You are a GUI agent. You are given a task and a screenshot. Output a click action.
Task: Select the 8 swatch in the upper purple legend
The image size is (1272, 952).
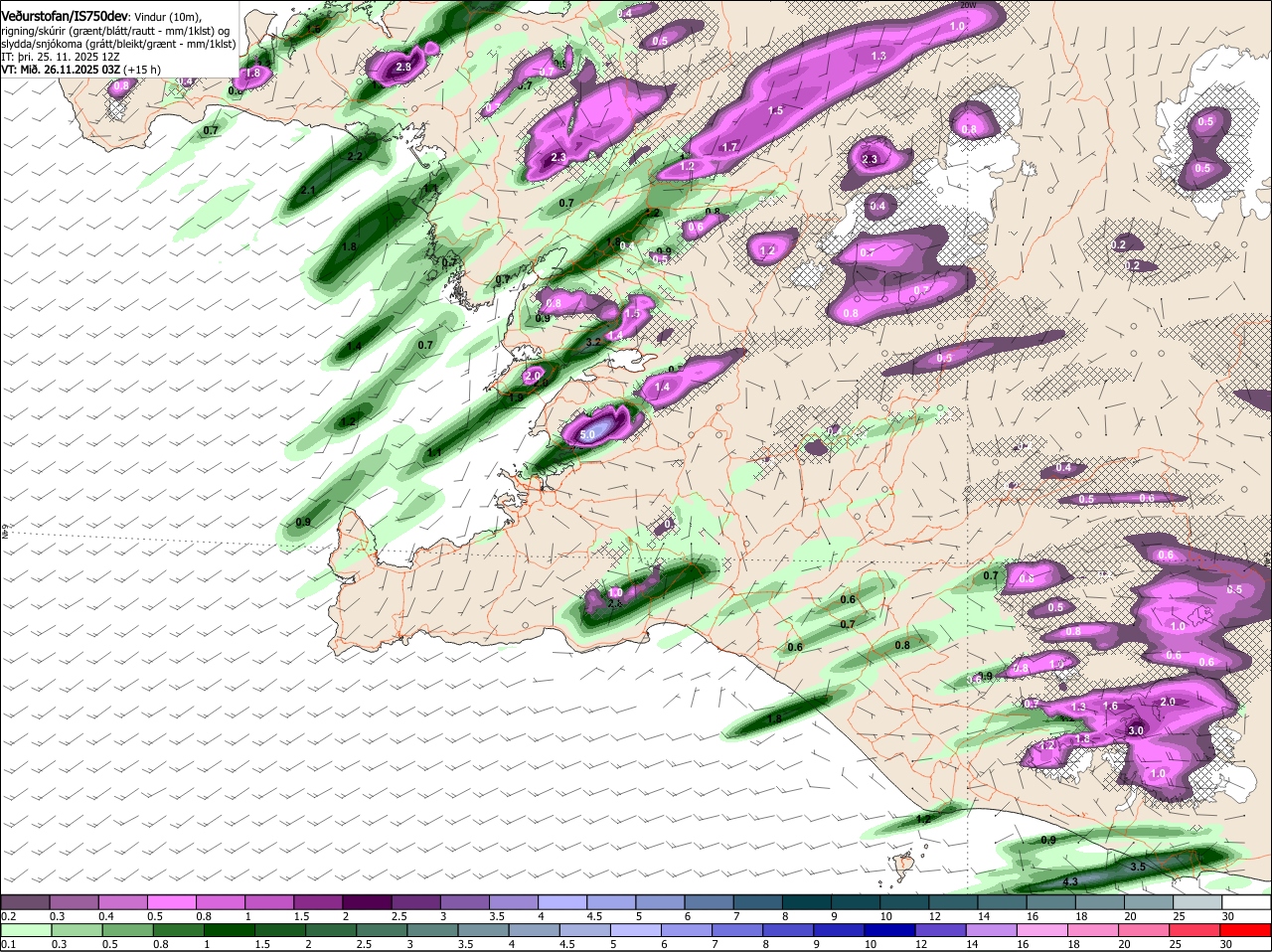coord(807,901)
